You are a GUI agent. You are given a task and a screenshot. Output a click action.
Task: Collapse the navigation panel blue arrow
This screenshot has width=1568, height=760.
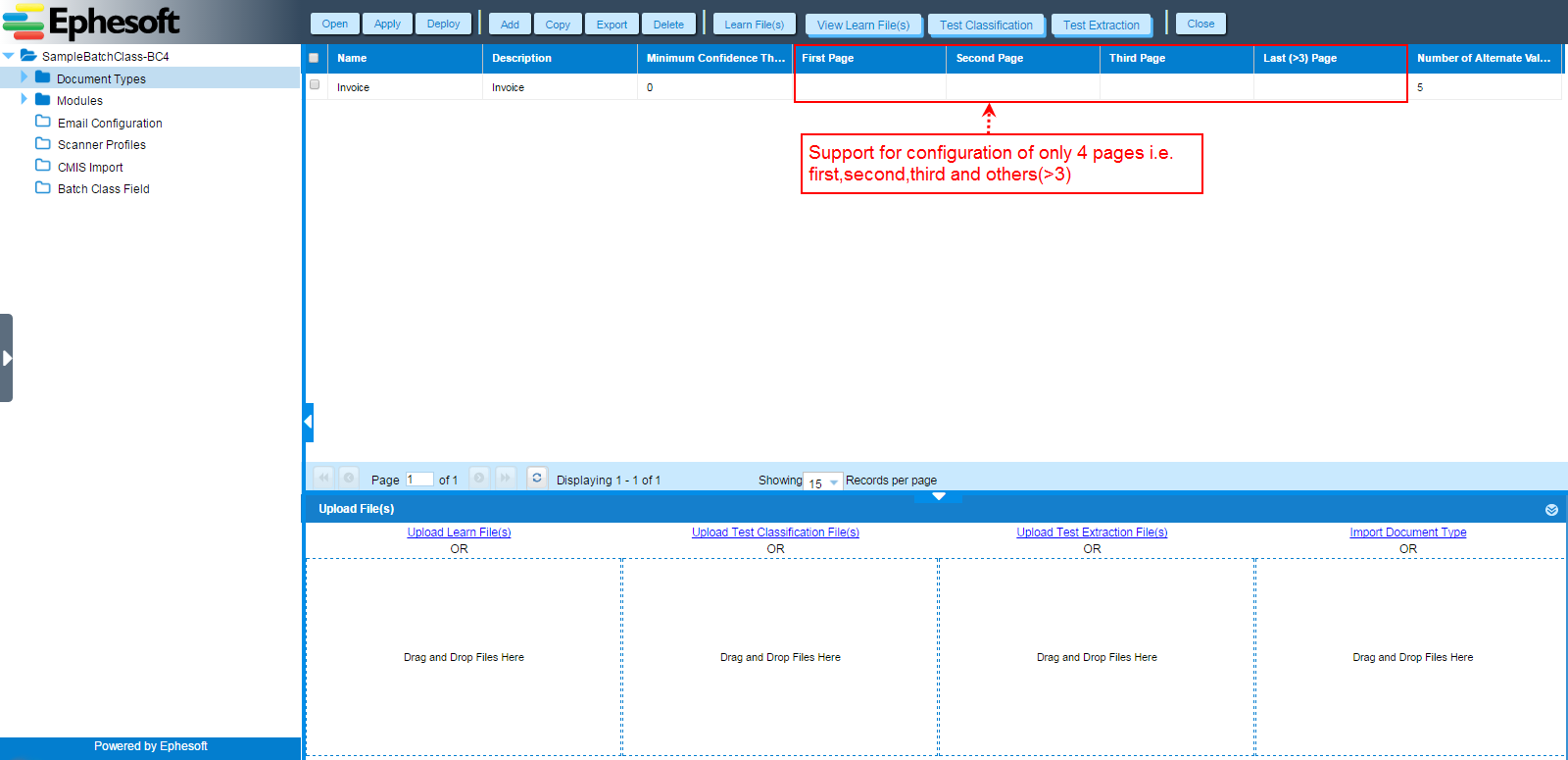click(308, 423)
